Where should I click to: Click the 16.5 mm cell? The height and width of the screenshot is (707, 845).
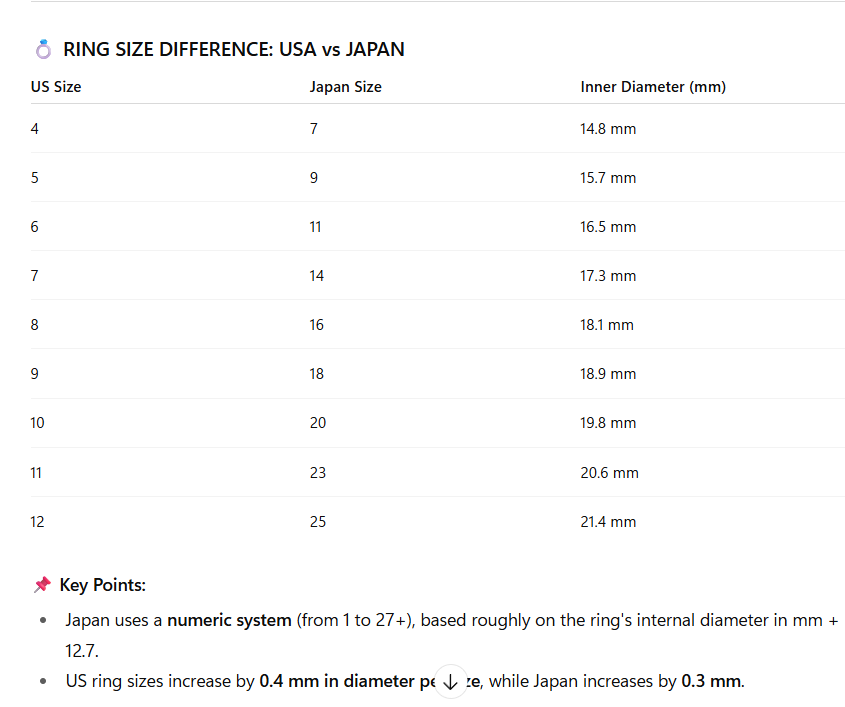point(608,227)
